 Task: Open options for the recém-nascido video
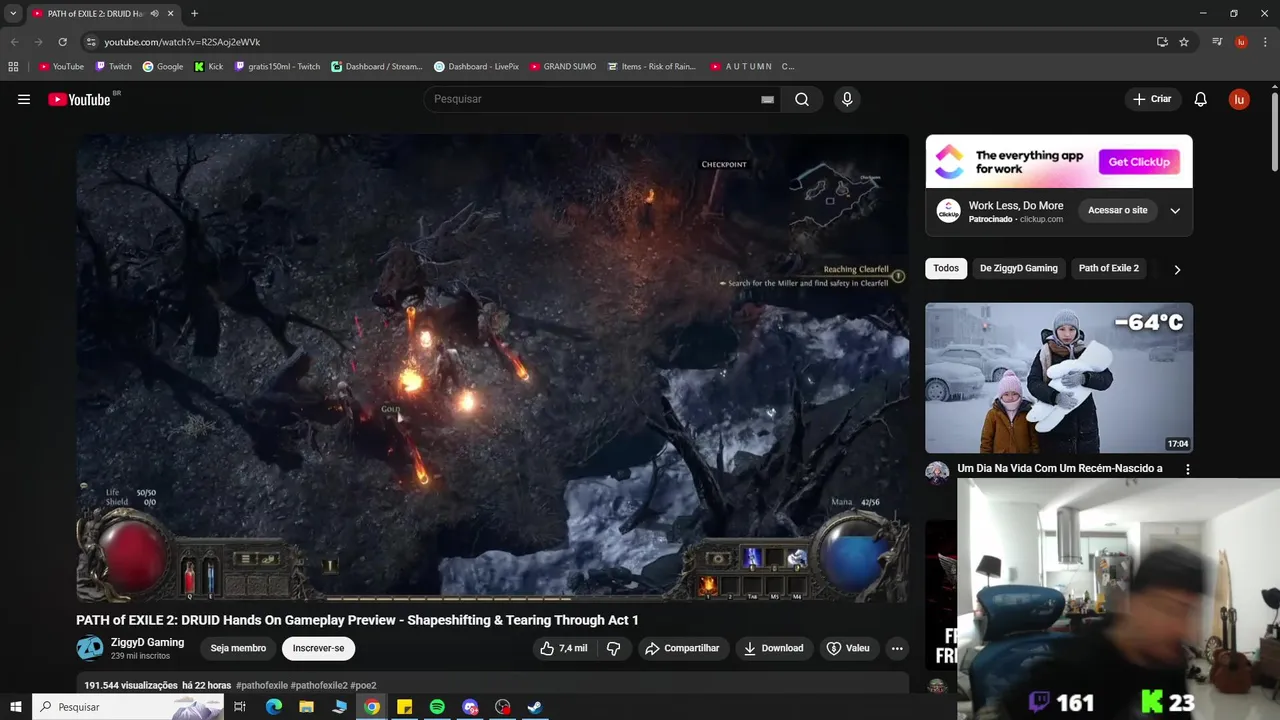point(1188,469)
